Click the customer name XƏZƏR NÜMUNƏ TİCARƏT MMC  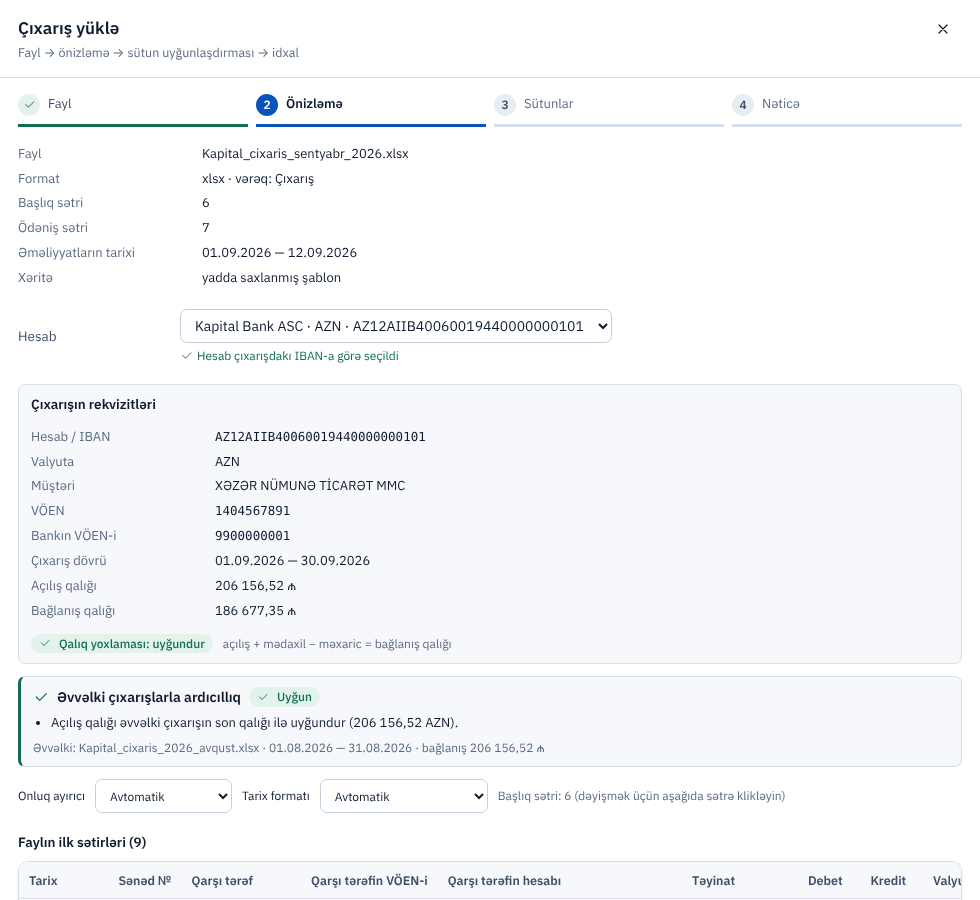(310, 486)
